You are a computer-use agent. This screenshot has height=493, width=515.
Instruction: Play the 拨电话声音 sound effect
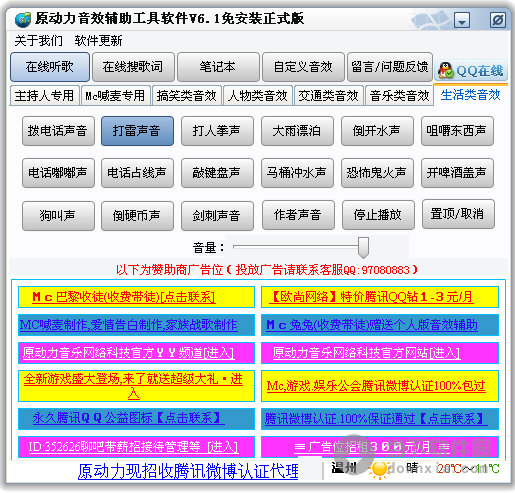(58, 131)
